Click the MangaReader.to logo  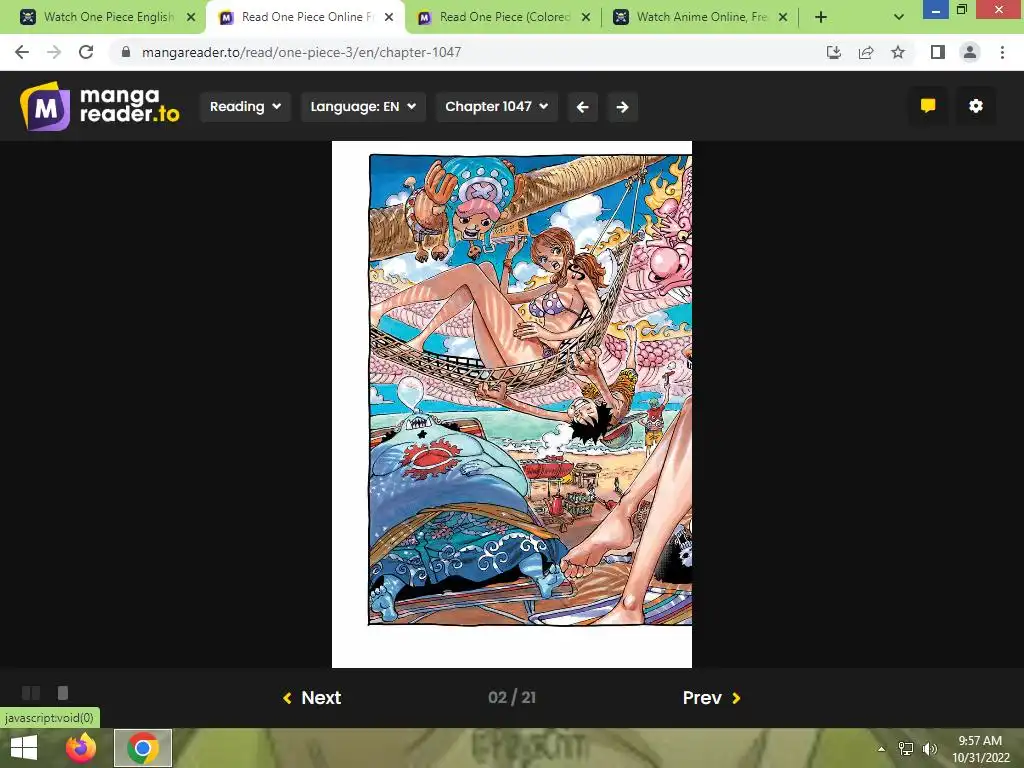[x=100, y=106]
